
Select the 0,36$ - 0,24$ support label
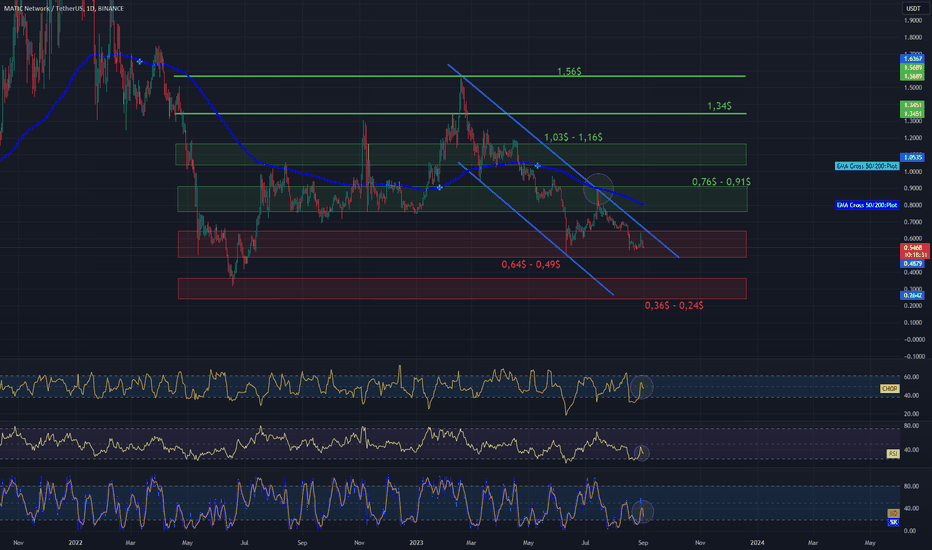click(x=674, y=306)
